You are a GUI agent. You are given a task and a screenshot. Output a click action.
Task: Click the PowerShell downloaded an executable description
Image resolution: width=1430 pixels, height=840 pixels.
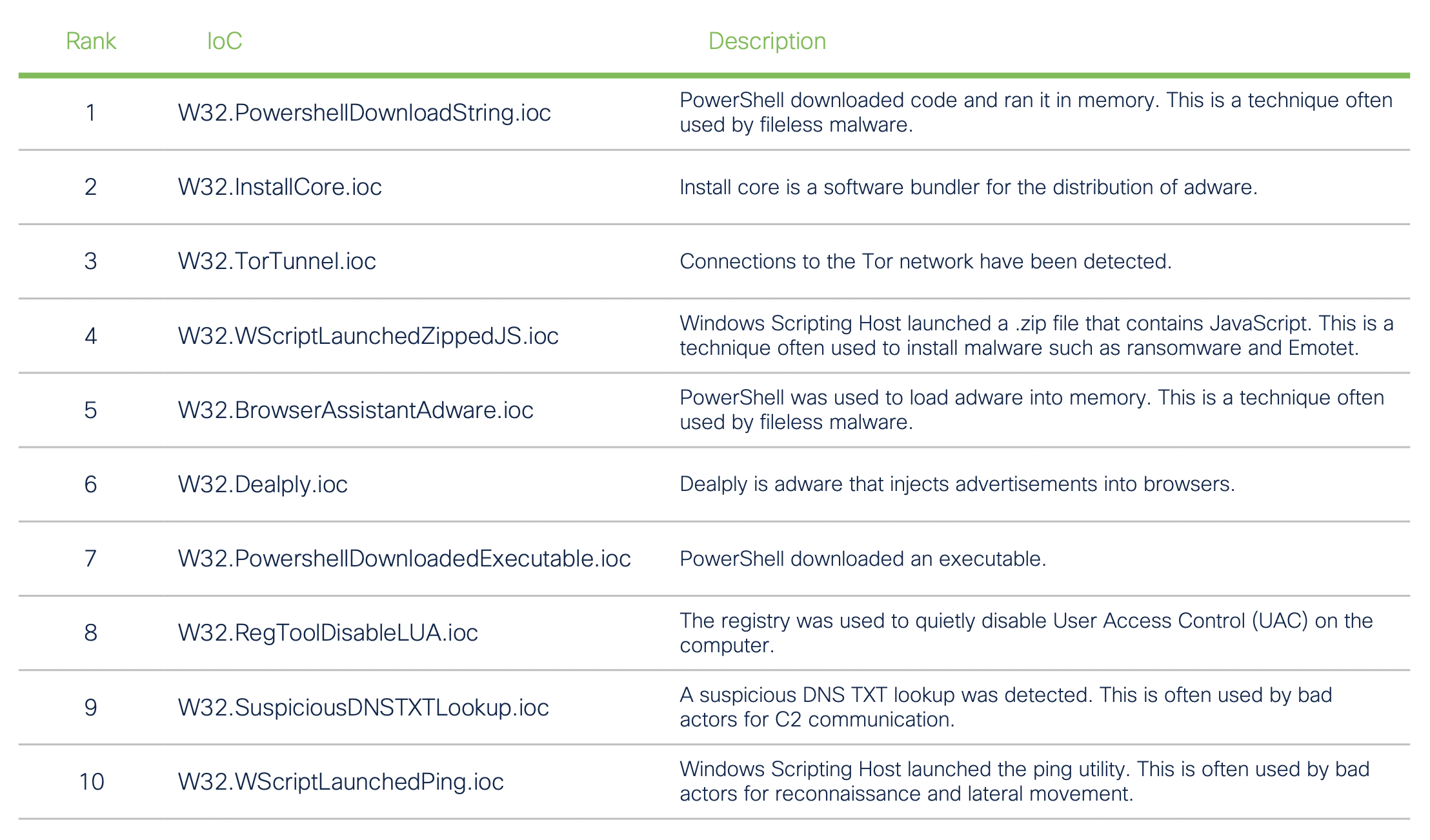(863, 559)
